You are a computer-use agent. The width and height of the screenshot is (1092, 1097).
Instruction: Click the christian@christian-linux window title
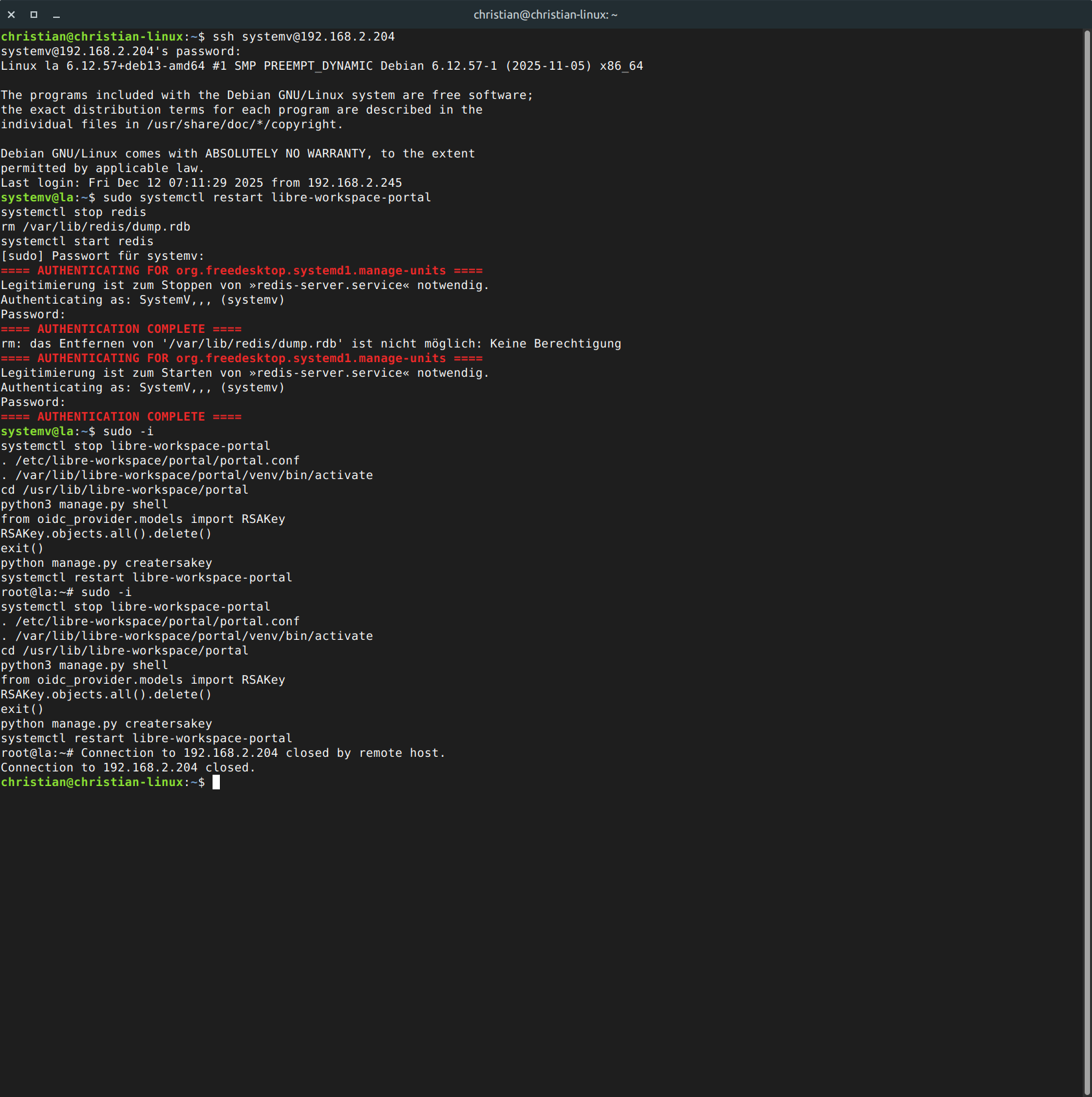[x=545, y=15]
